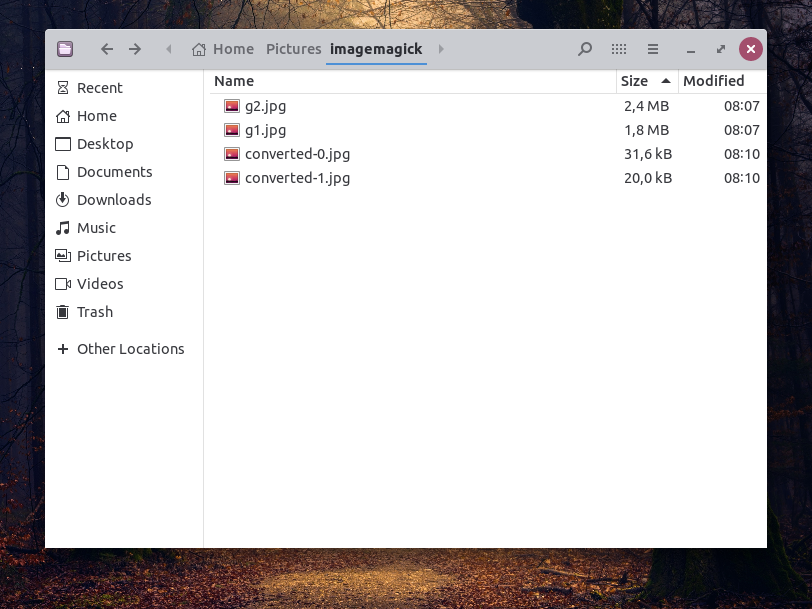Open Other Locations in the sidebar
Image resolution: width=812 pixels, height=609 pixels.
(124, 349)
